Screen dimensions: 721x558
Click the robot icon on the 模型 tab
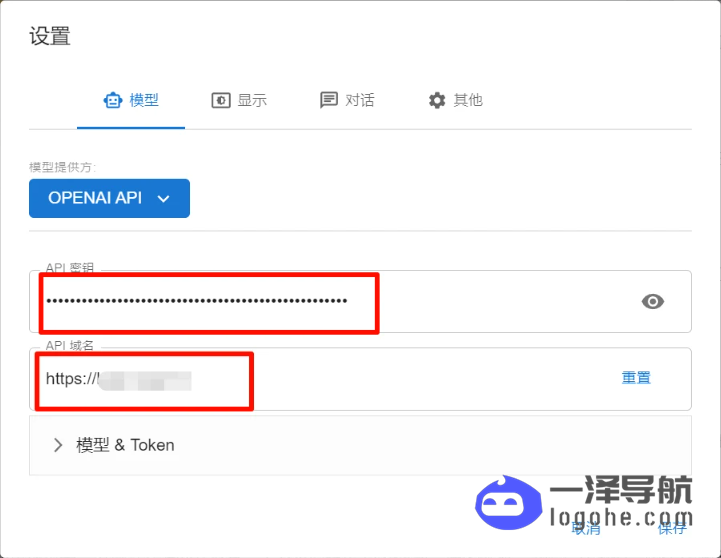coord(113,100)
